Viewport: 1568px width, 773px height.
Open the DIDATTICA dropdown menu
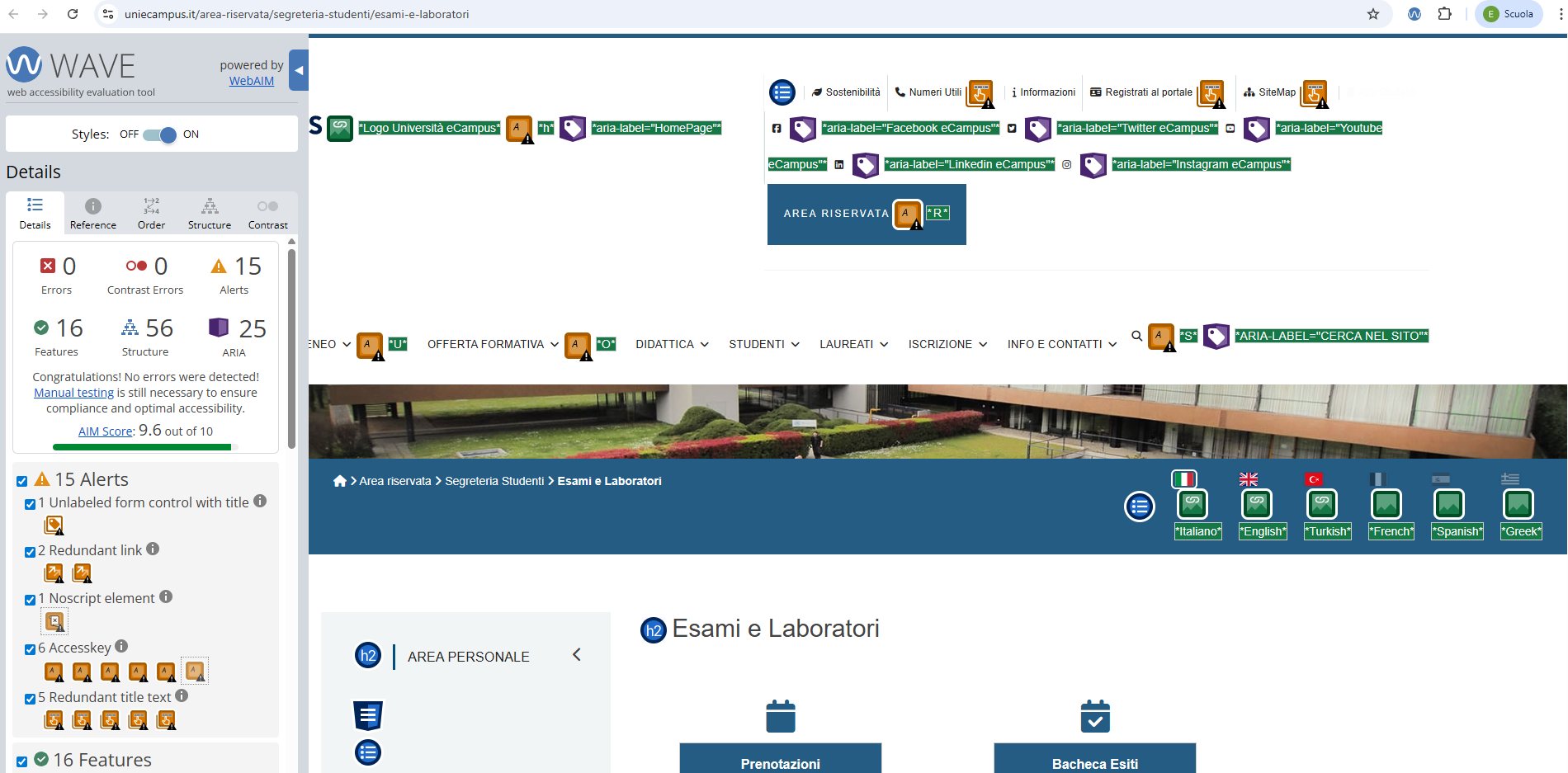tap(672, 344)
